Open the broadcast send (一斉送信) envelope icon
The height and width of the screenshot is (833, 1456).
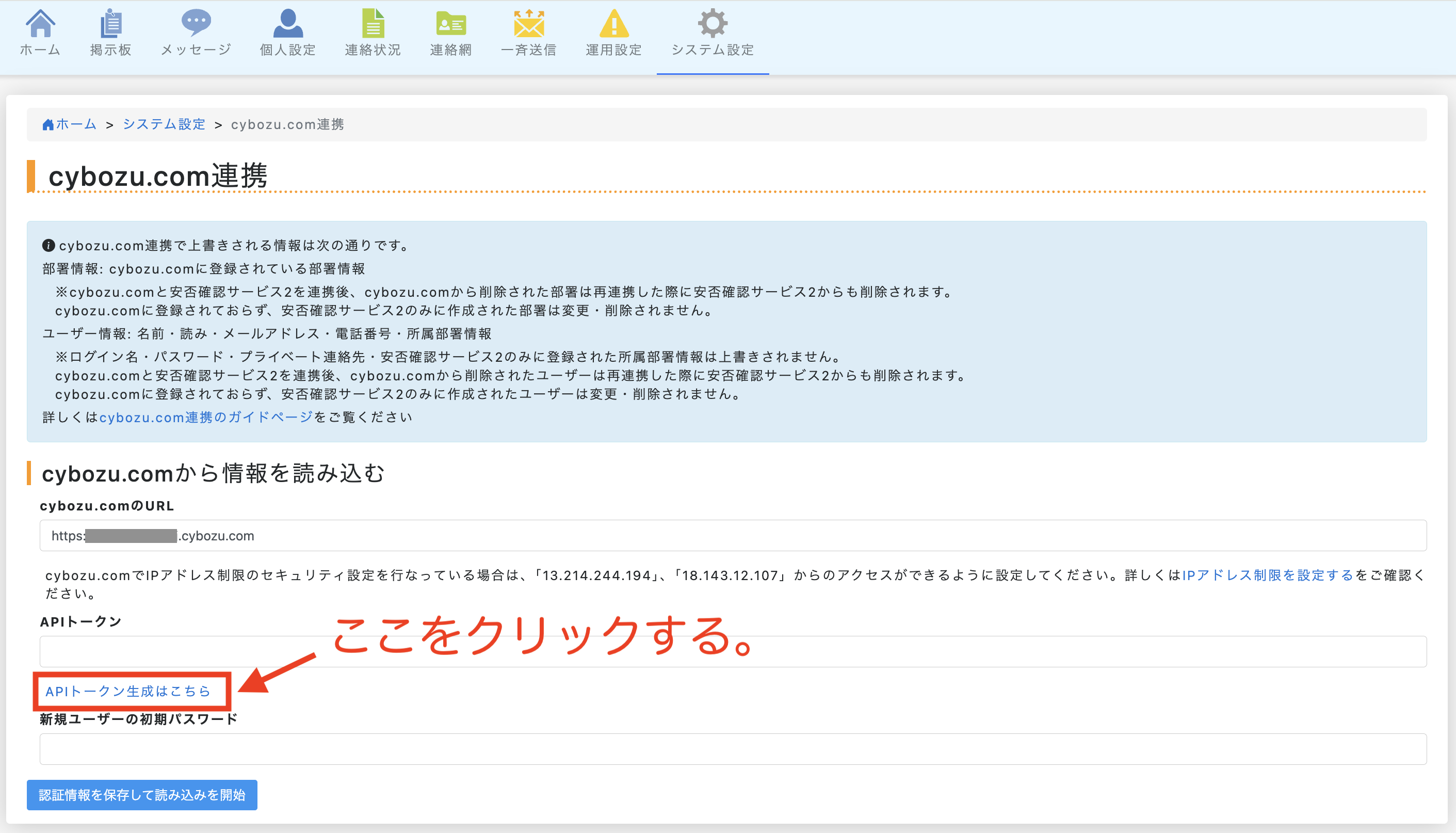(x=529, y=23)
